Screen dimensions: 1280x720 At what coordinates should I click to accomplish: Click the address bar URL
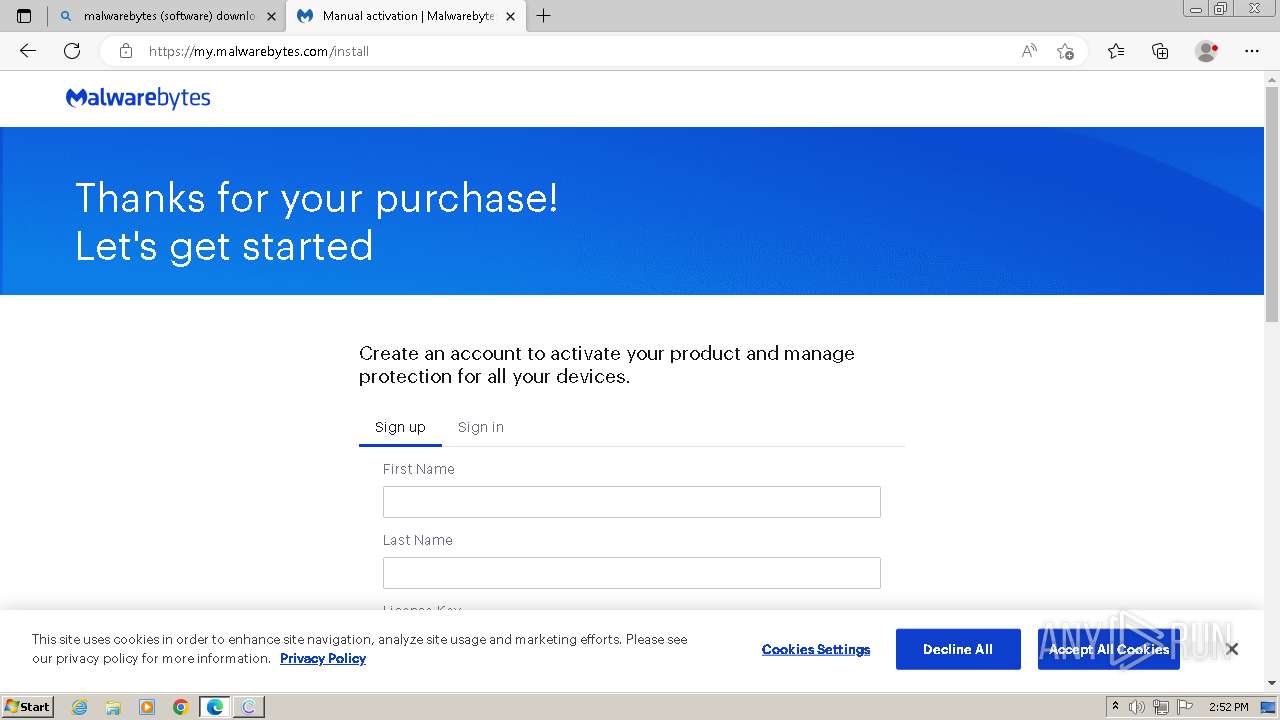click(x=259, y=51)
